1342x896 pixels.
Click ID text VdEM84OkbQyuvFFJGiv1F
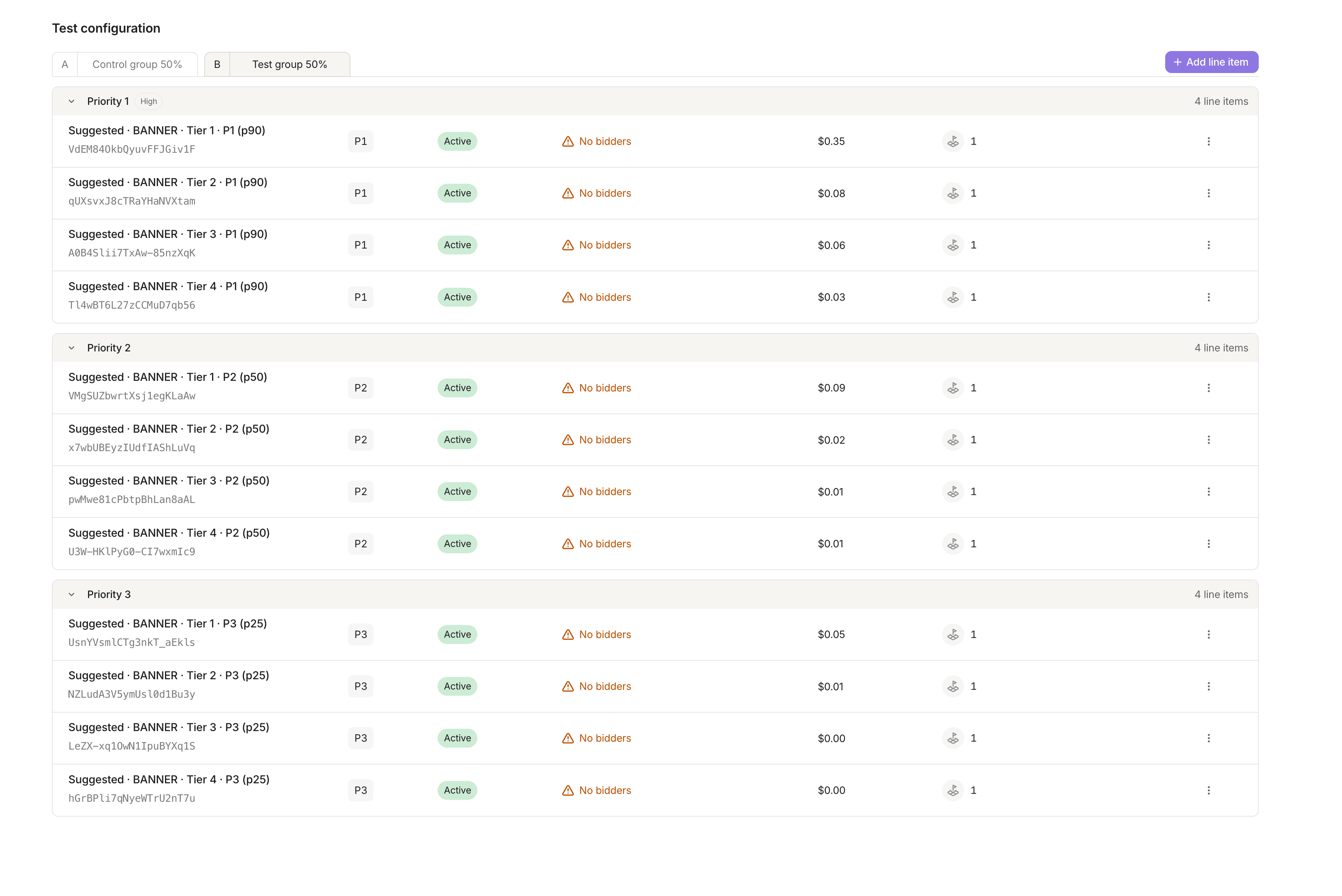pyautogui.click(x=132, y=150)
